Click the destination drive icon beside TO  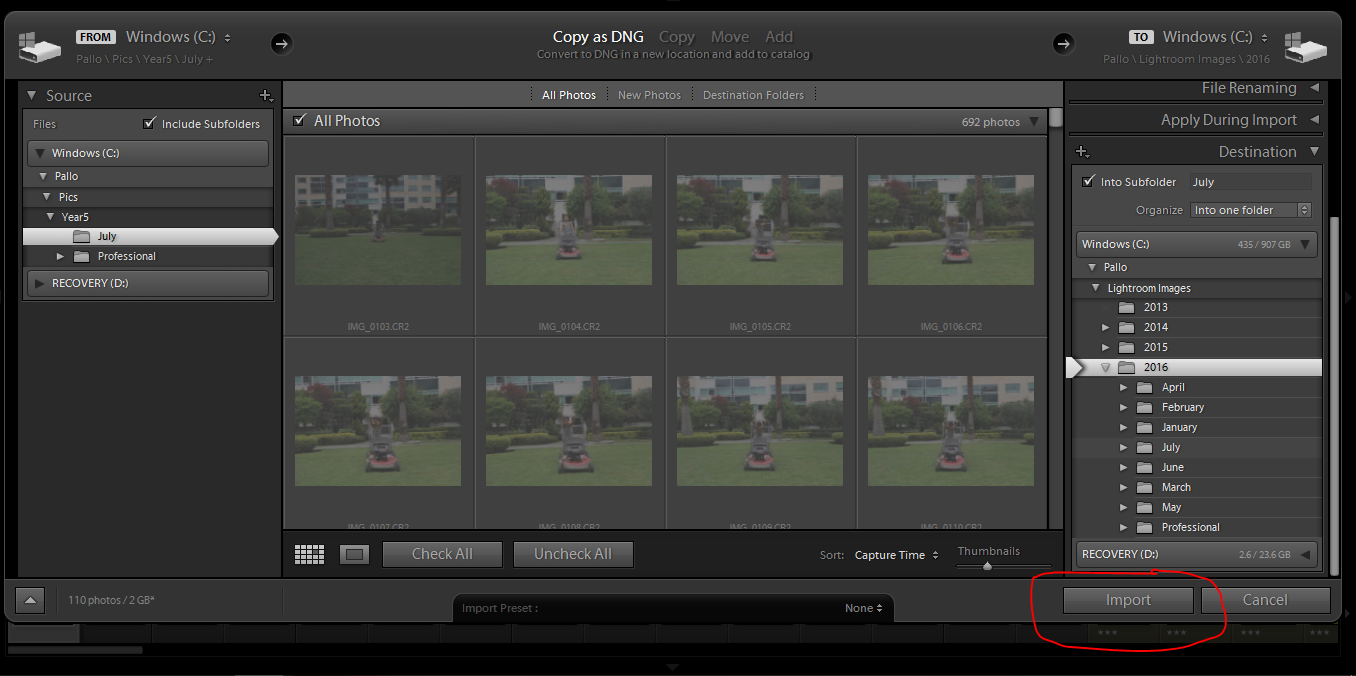click(1306, 45)
